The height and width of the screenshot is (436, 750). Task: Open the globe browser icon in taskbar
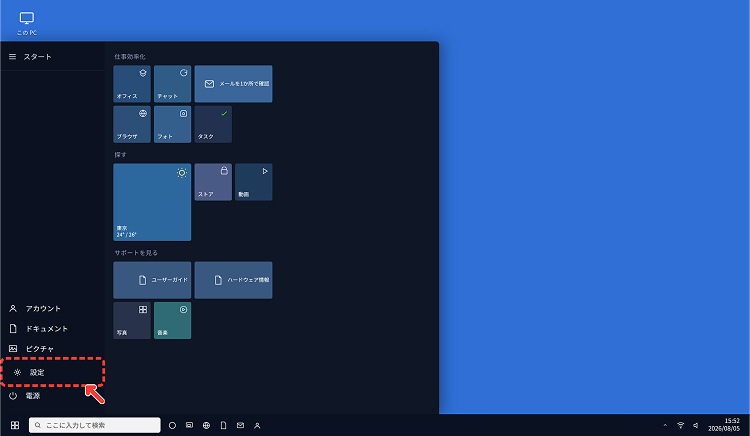tap(206, 425)
